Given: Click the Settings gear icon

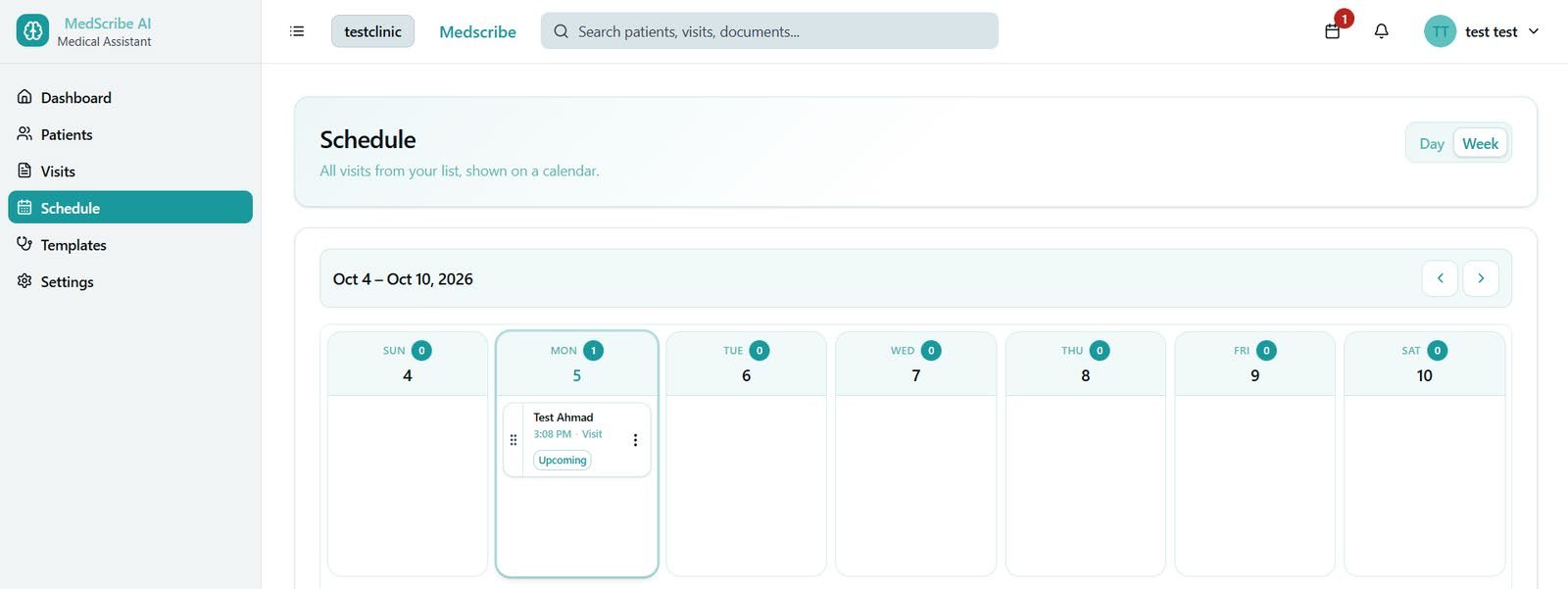Looking at the screenshot, I should point(24,281).
